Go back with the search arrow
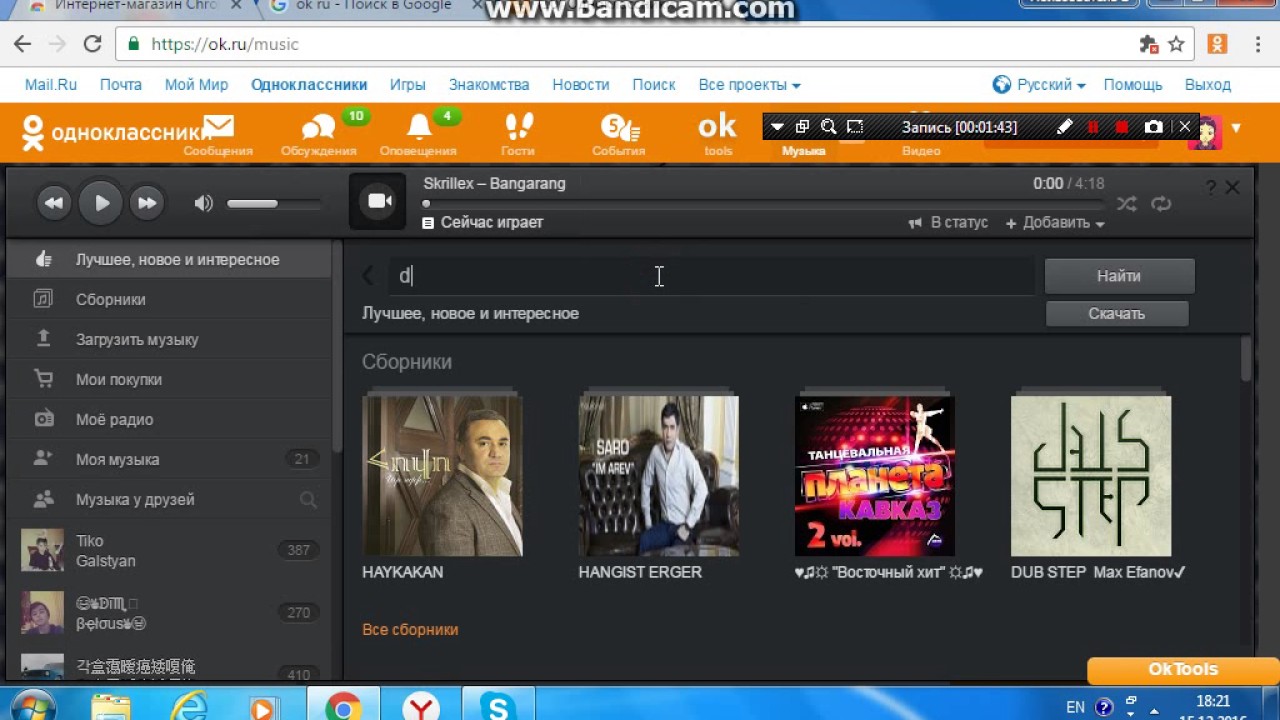1280x720 pixels. [x=369, y=276]
